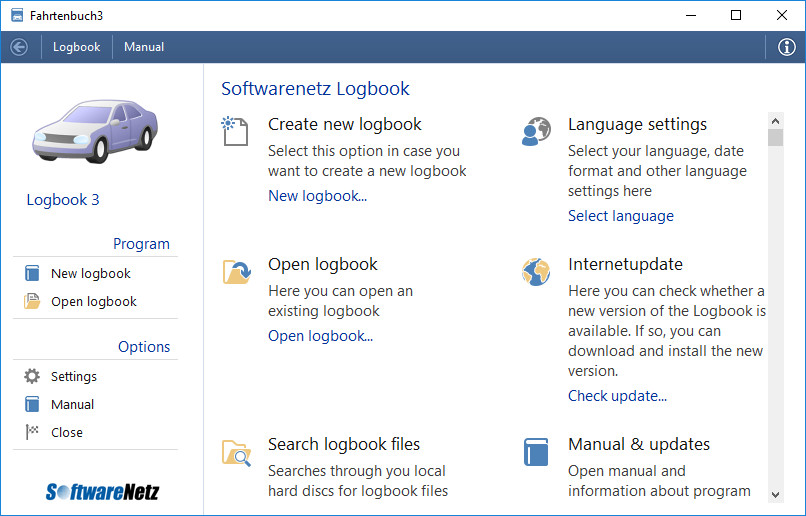Screen dimensions: 806x516
Task: Click the Create new logbook document icon
Action: click(x=235, y=131)
